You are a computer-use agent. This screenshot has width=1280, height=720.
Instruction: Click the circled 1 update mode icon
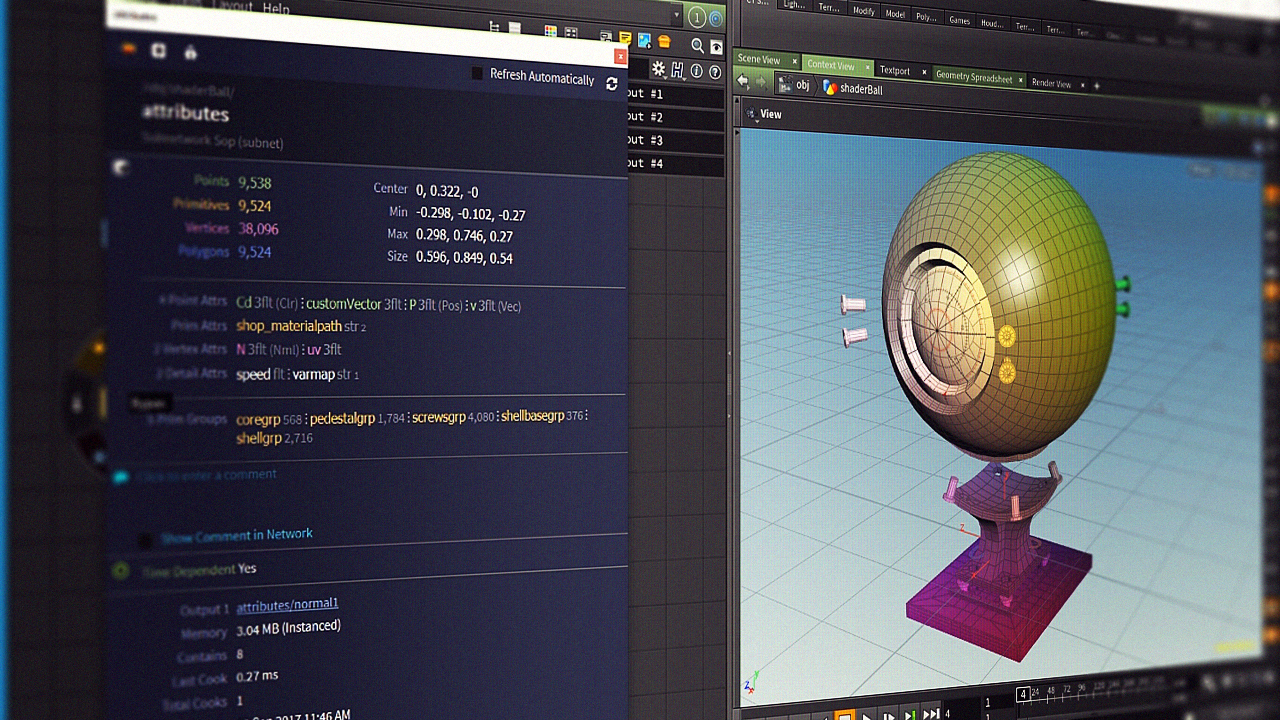pyautogui.click(x=697, y=17)
